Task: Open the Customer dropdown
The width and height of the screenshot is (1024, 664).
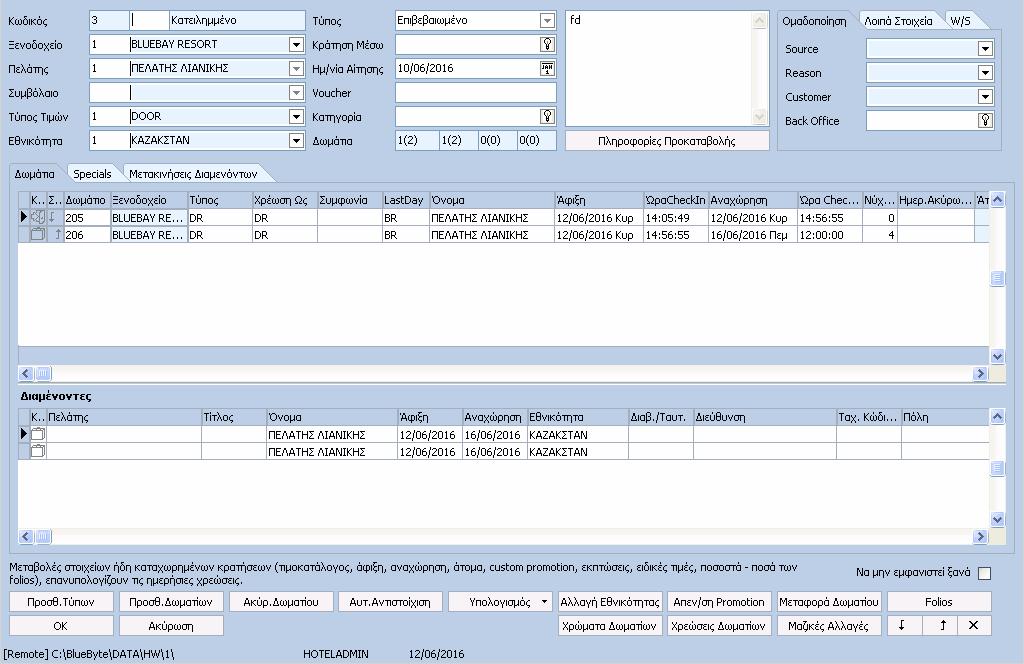Action: [x=985, y=97]
